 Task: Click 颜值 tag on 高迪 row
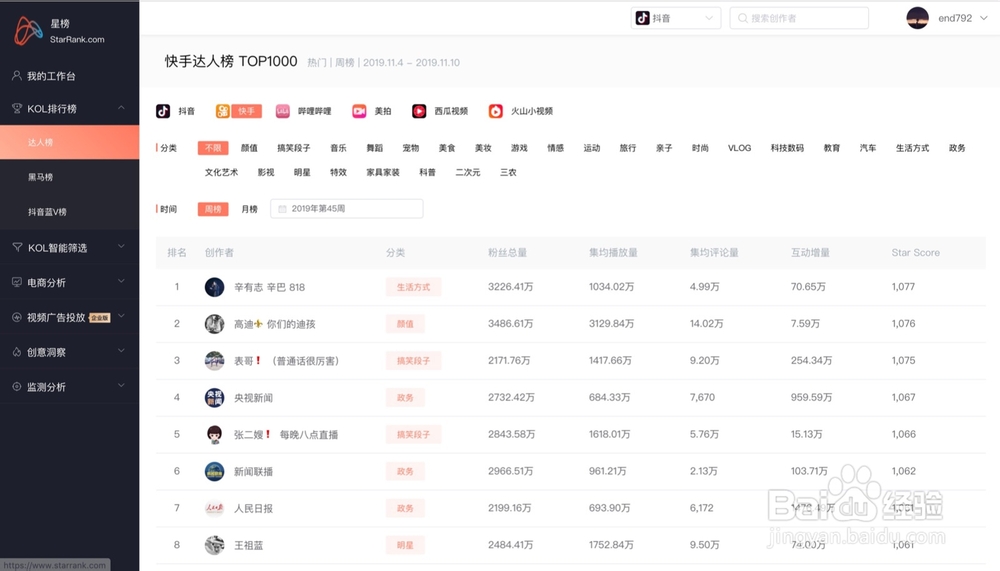tap(405, 324)
